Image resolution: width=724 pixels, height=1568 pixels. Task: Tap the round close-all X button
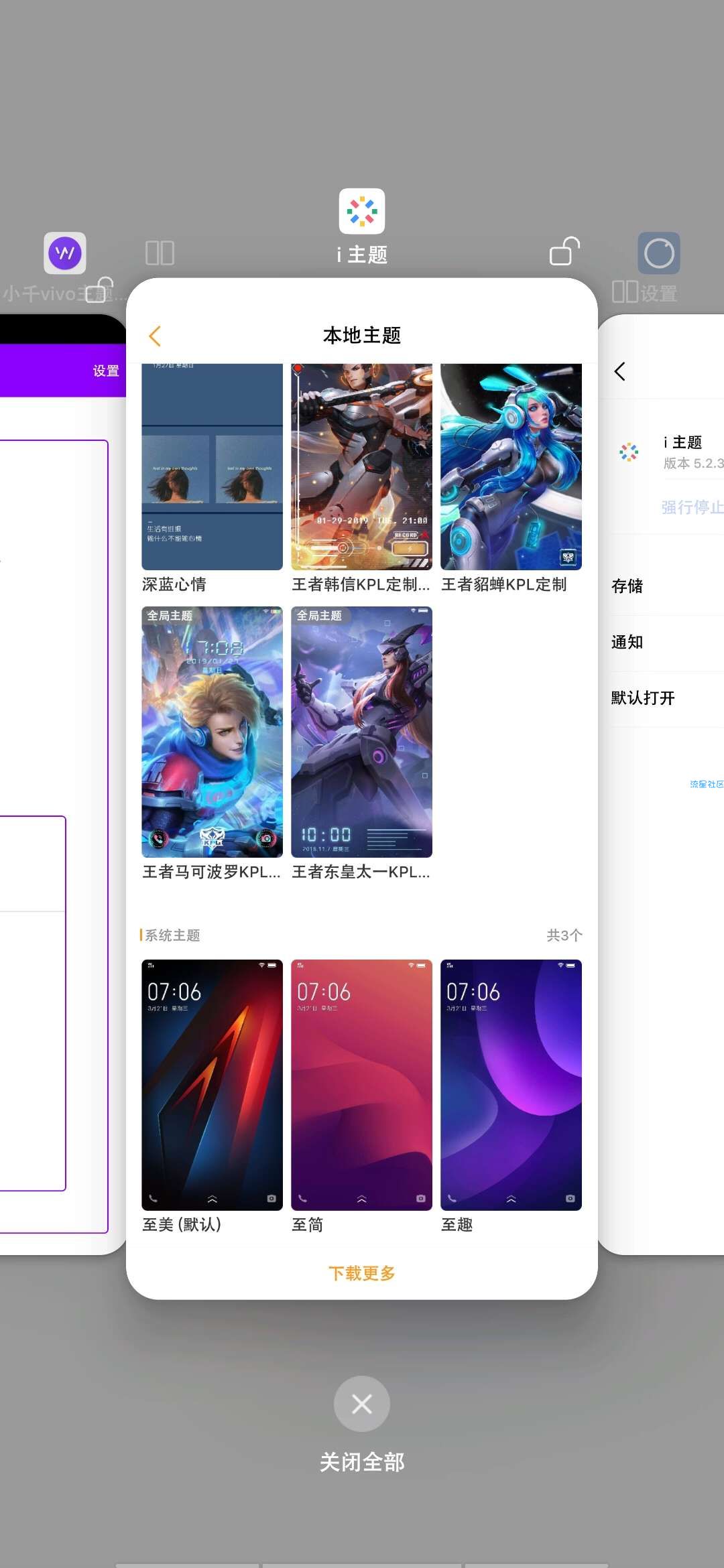point(362,1404)
